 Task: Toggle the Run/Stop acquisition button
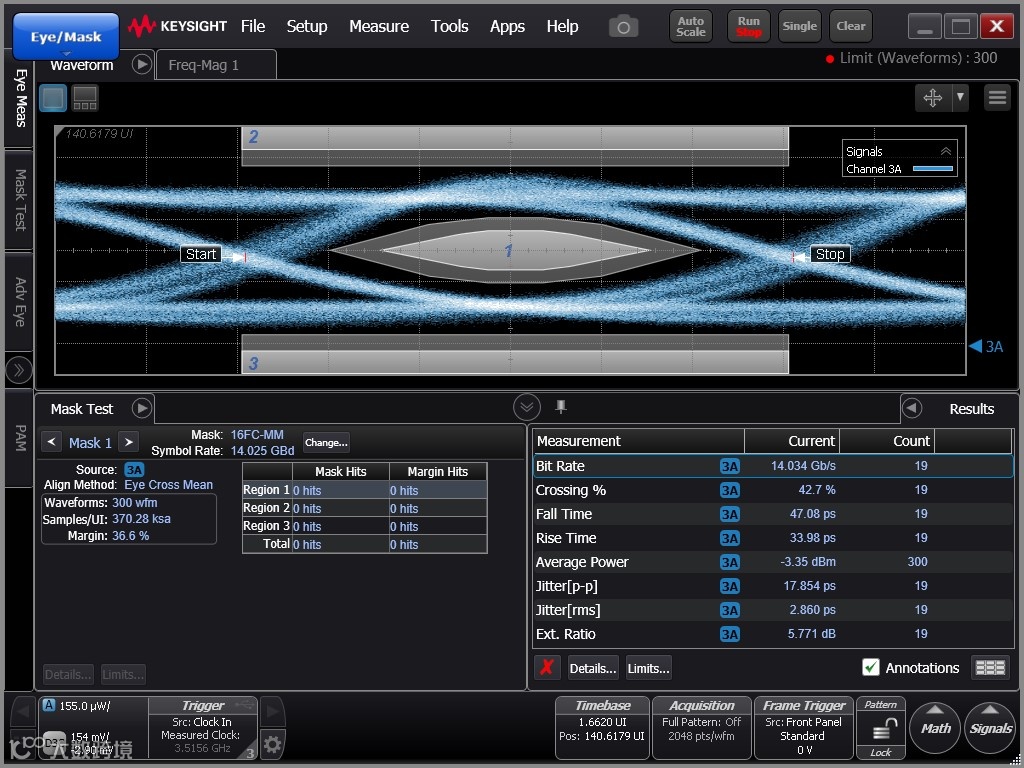coord(749,27)
